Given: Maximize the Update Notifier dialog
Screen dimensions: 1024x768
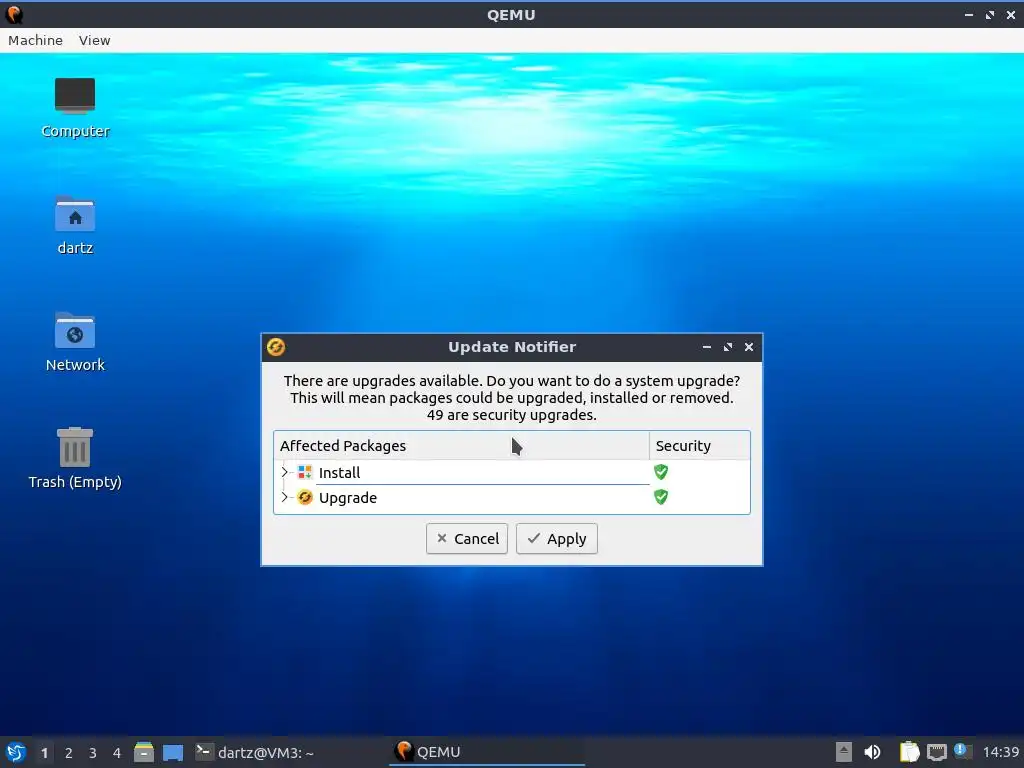Looking at the screenshot, I should (x=728, y=347).
